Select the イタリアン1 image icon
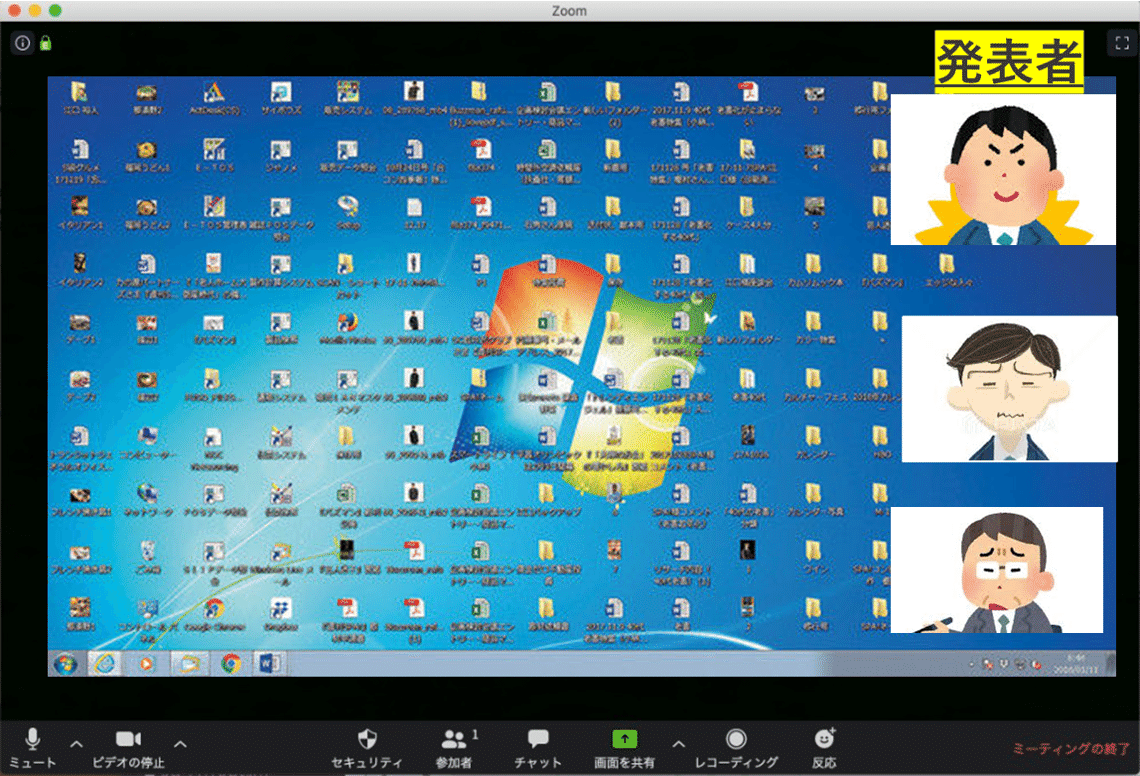This screenshot has height=776, width=1140. pos(80,213)
